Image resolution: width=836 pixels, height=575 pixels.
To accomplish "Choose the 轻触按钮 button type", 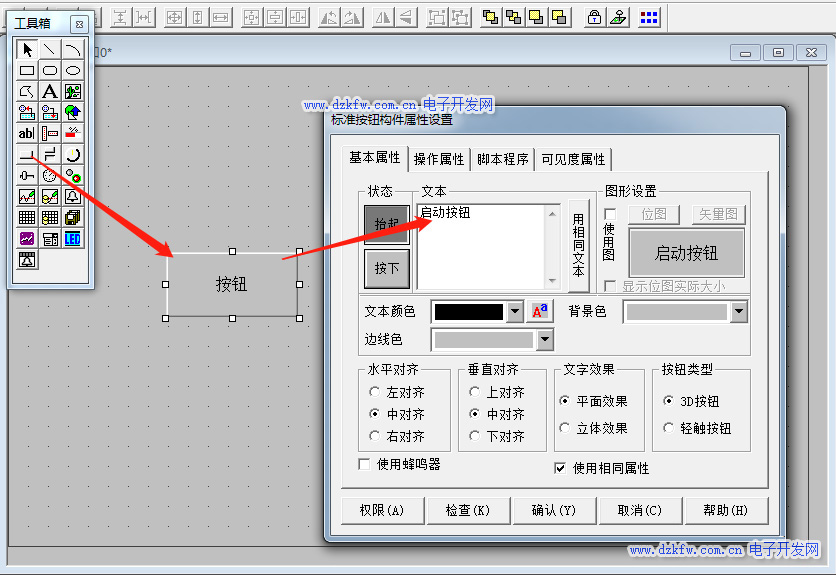I will point(669,428).
